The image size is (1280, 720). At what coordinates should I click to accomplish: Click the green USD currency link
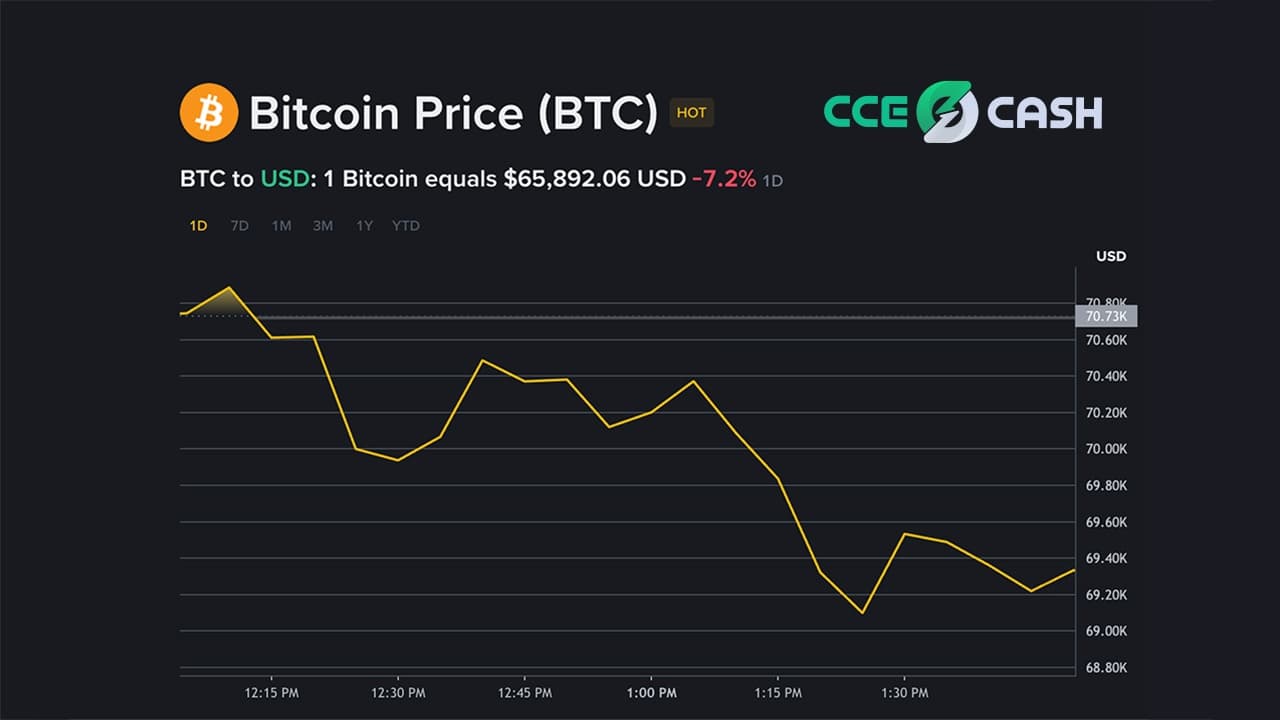pyautogui.click(x=284, y=180)
